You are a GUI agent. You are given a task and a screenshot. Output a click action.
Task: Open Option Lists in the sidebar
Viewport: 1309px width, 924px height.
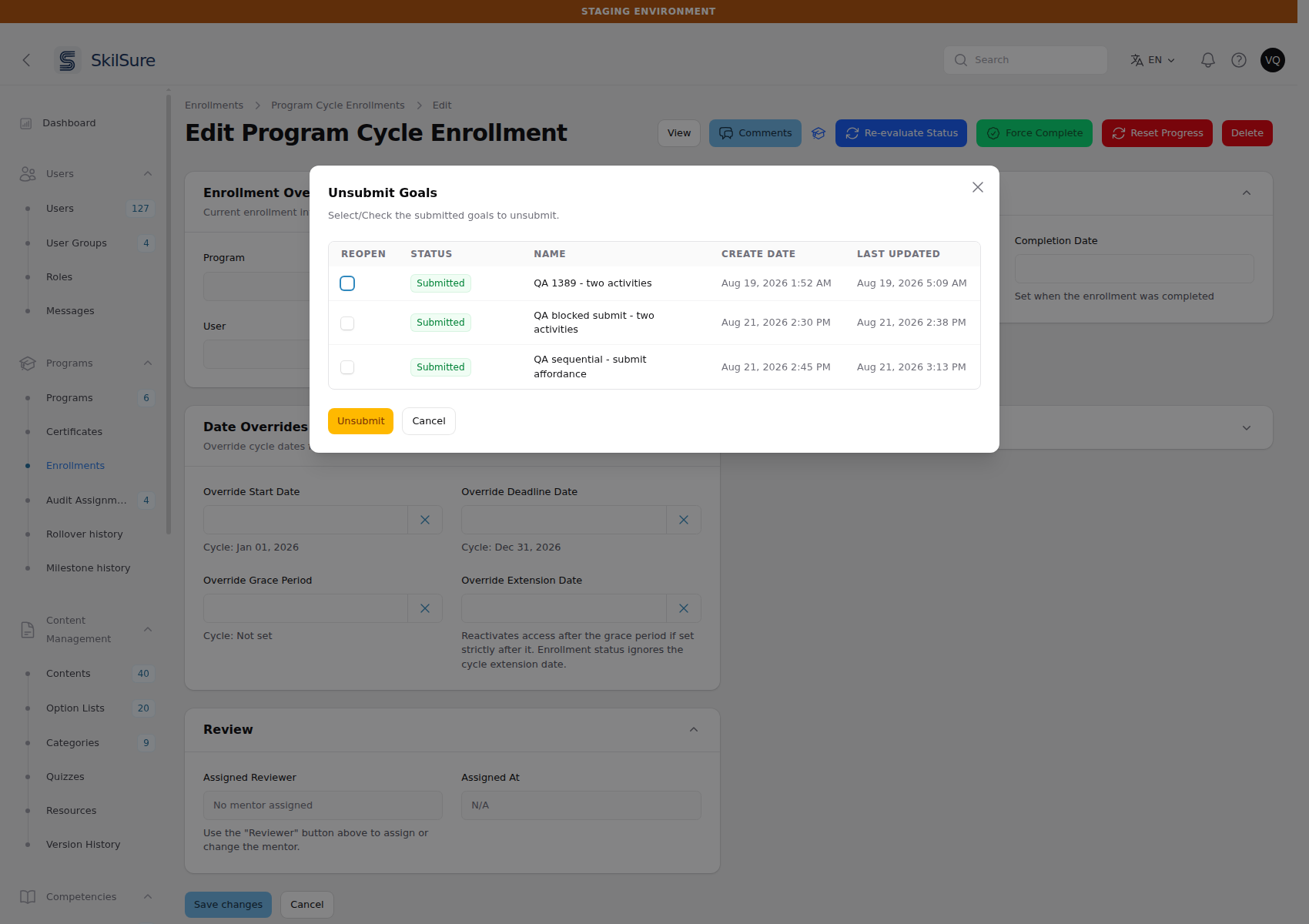click(x=75, y=708)
